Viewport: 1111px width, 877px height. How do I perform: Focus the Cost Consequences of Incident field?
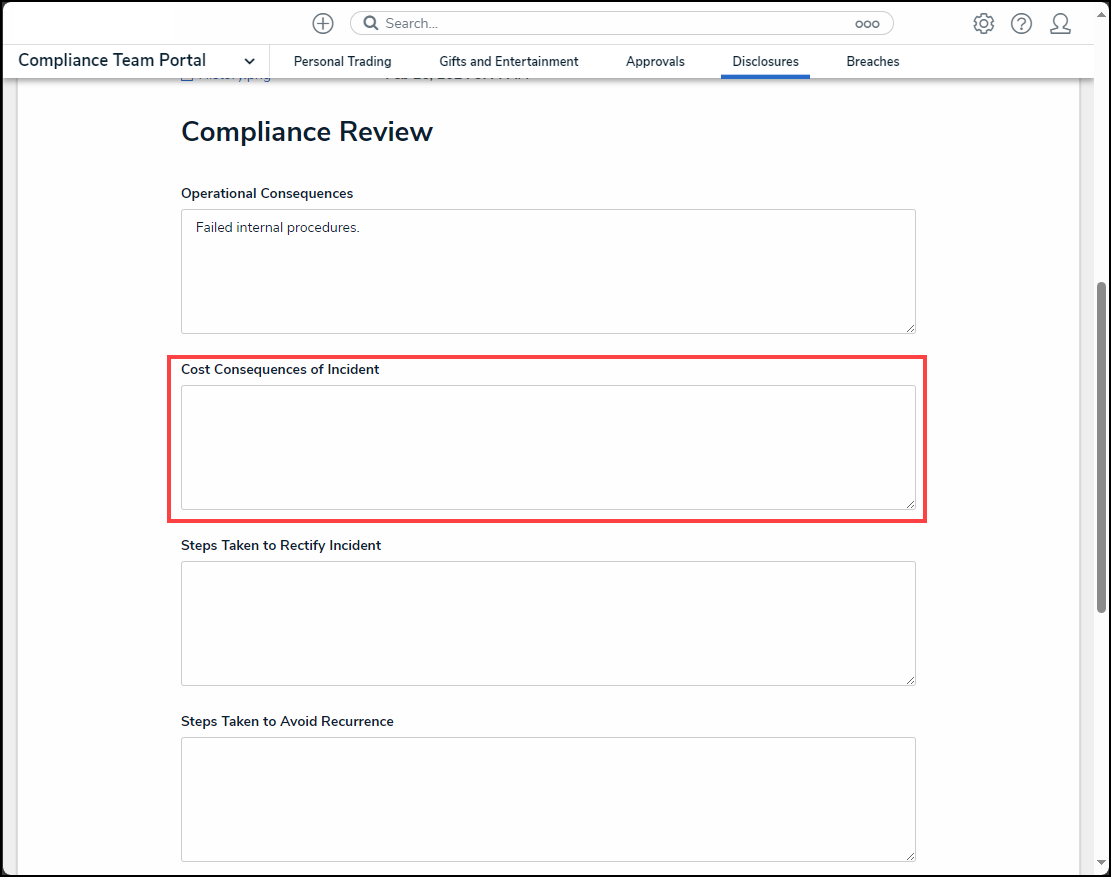(547, 447)
